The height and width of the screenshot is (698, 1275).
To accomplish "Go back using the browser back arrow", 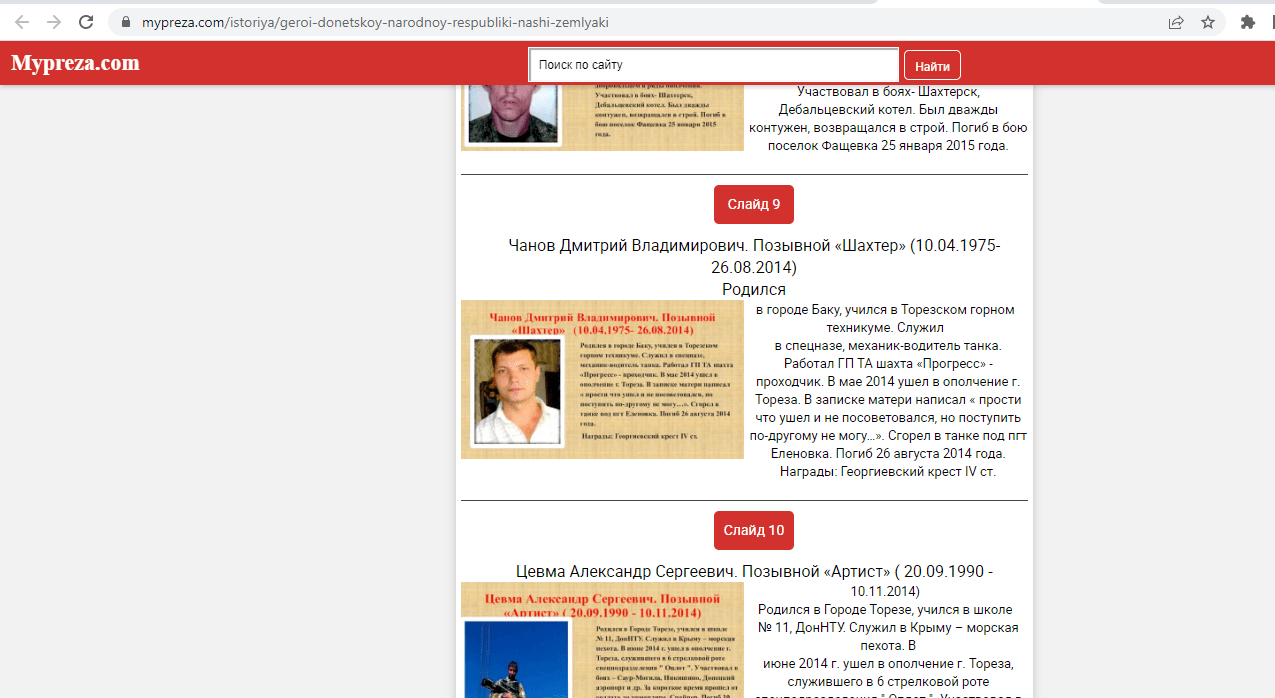I will [x=22, y=22].
